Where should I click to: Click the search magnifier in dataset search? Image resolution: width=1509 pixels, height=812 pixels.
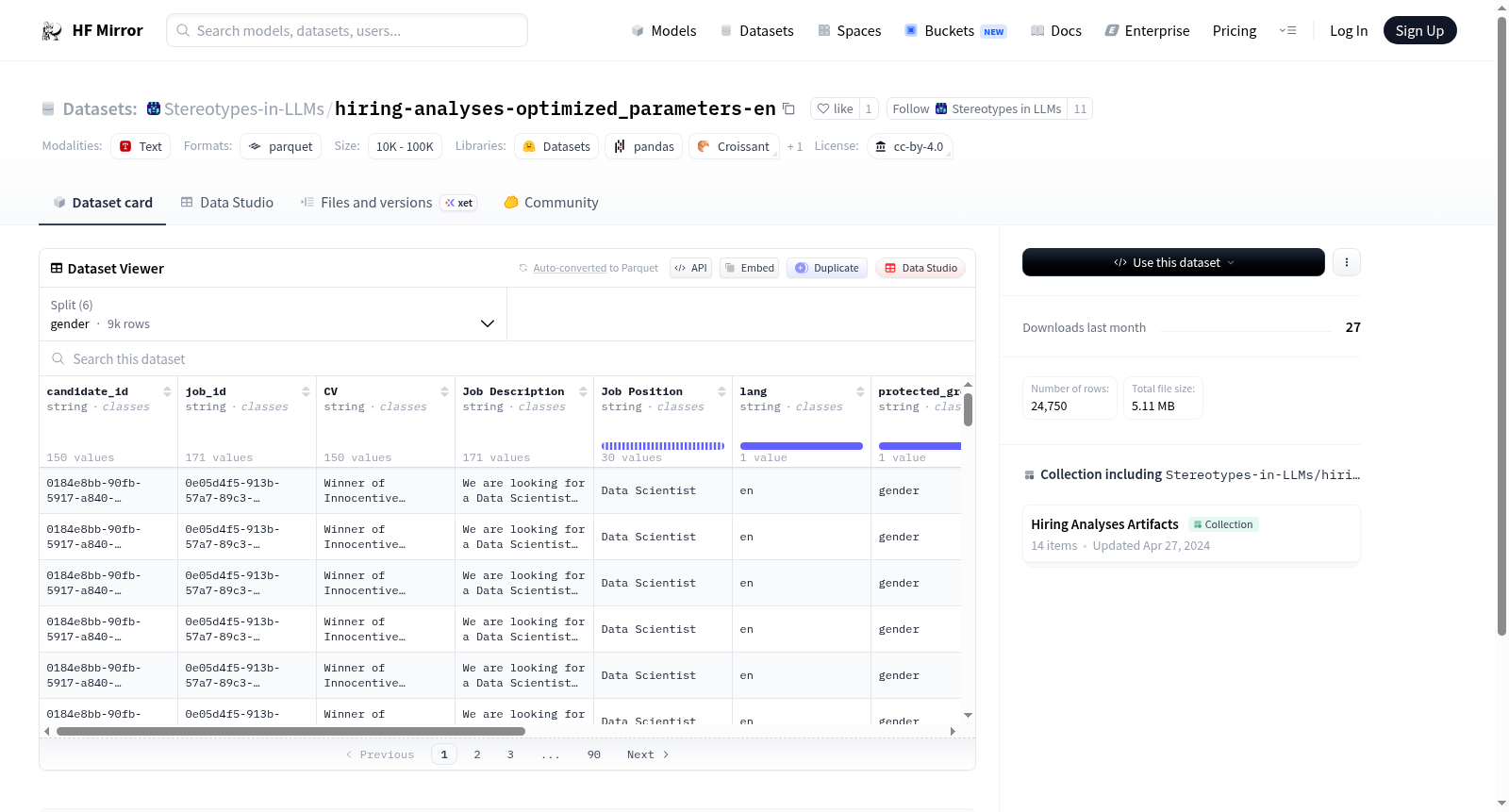58,359
